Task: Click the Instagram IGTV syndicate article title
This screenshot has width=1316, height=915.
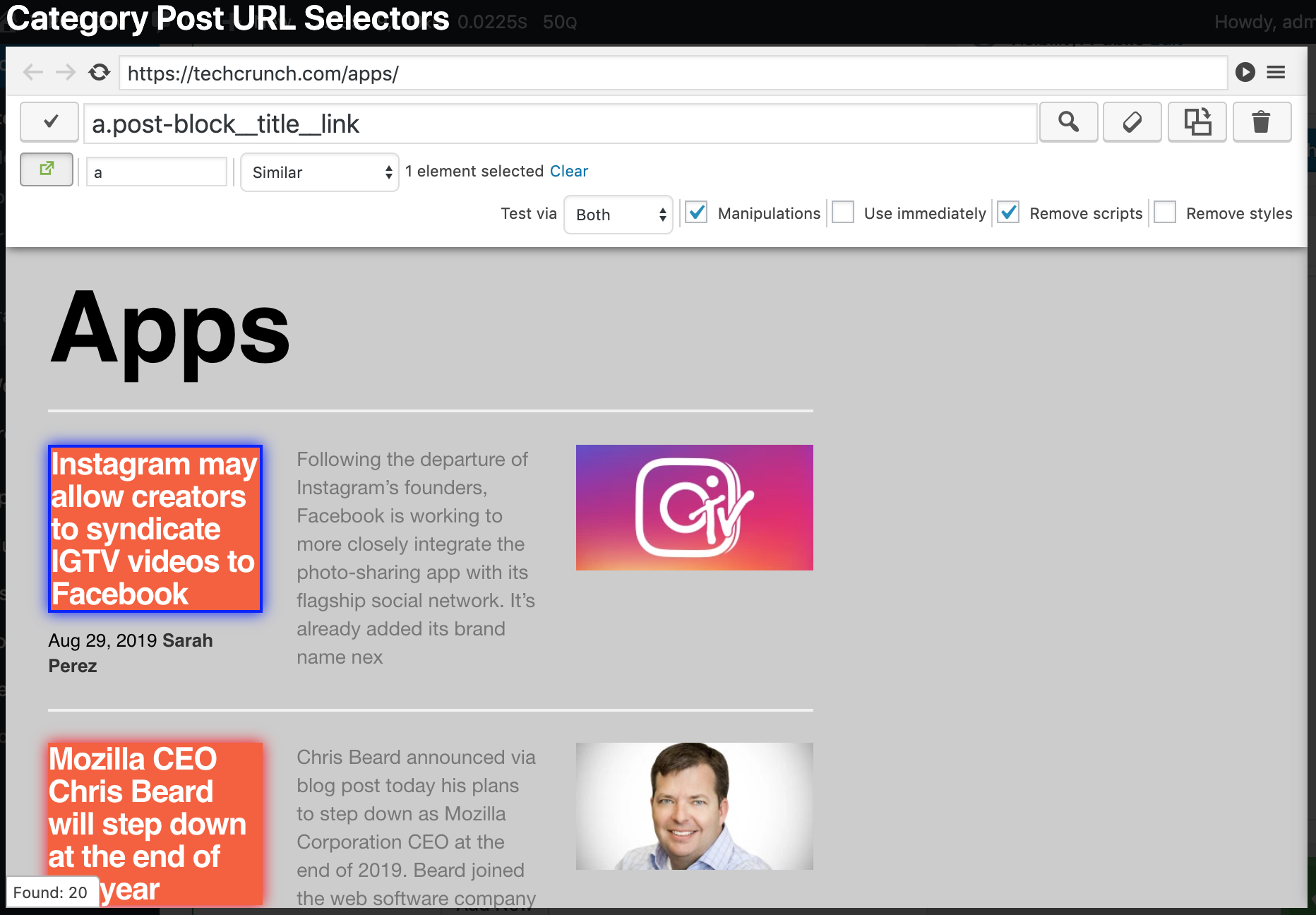Action: 155,529
